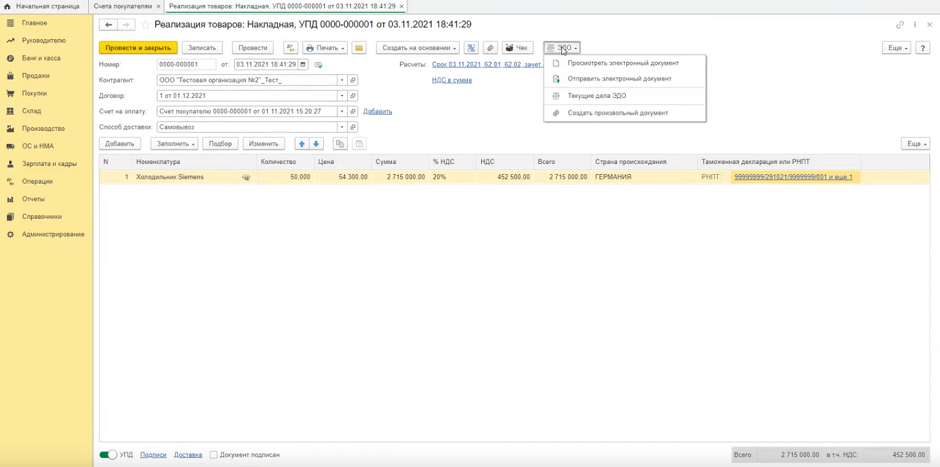
Task: Click the back navigation arrow
Action: [x=108, y=25]
